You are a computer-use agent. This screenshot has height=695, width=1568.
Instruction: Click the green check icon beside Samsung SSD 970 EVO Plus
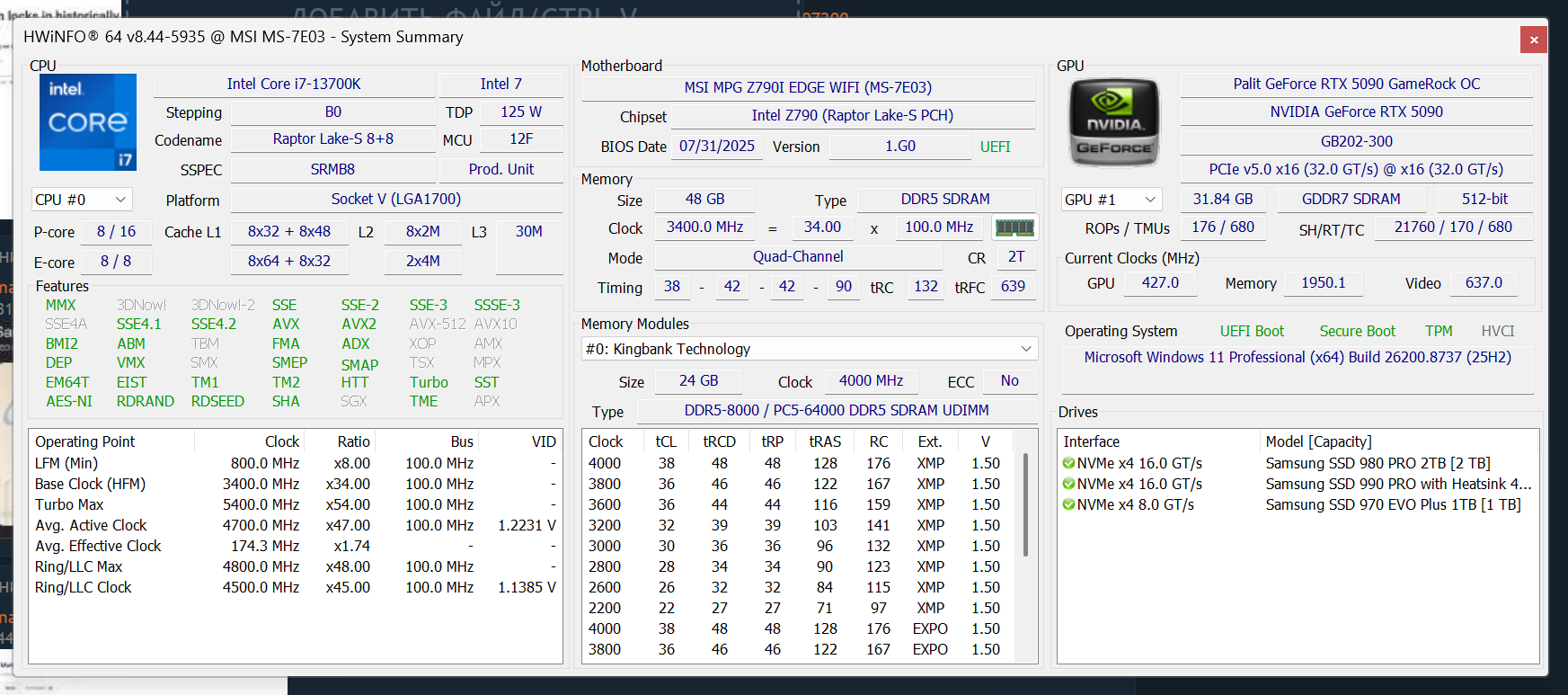[1068, 504]
